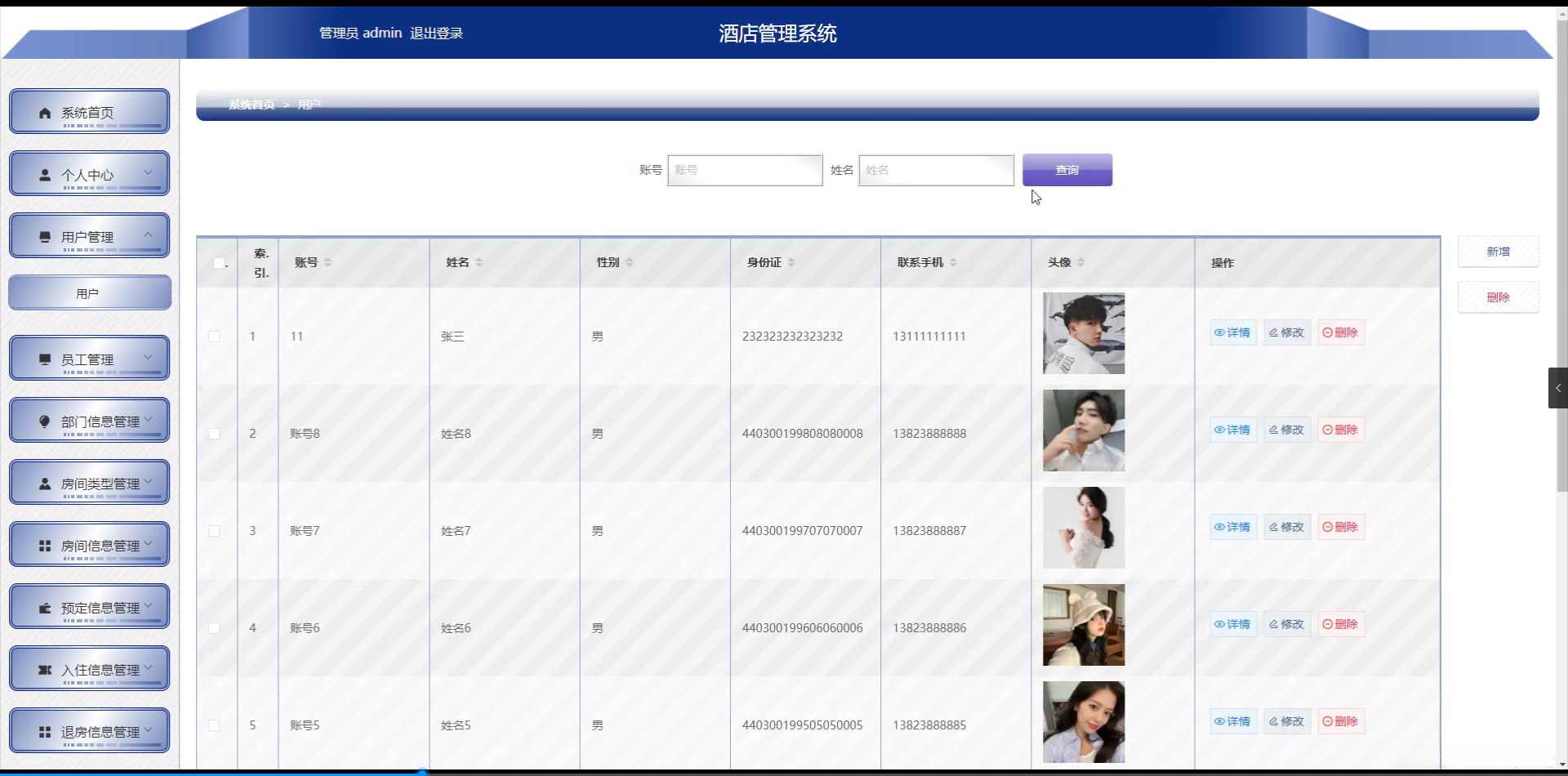
Task: Open the avatar thumbnail of 张三
Action: click(1084, 333)
